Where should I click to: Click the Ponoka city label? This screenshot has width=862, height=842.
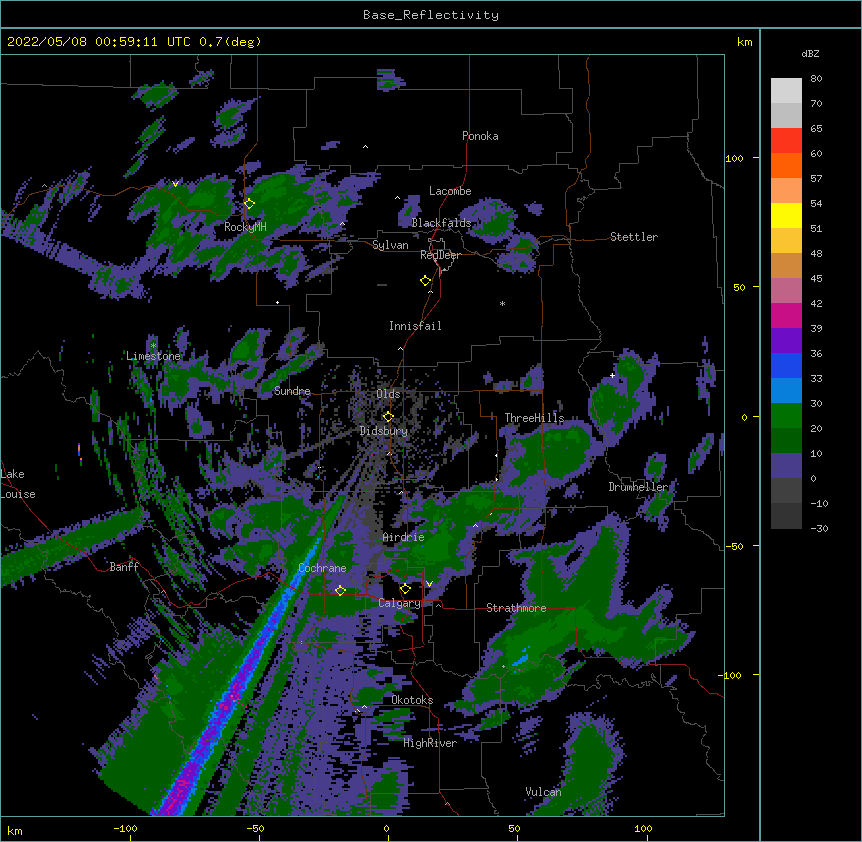[480, 136]
